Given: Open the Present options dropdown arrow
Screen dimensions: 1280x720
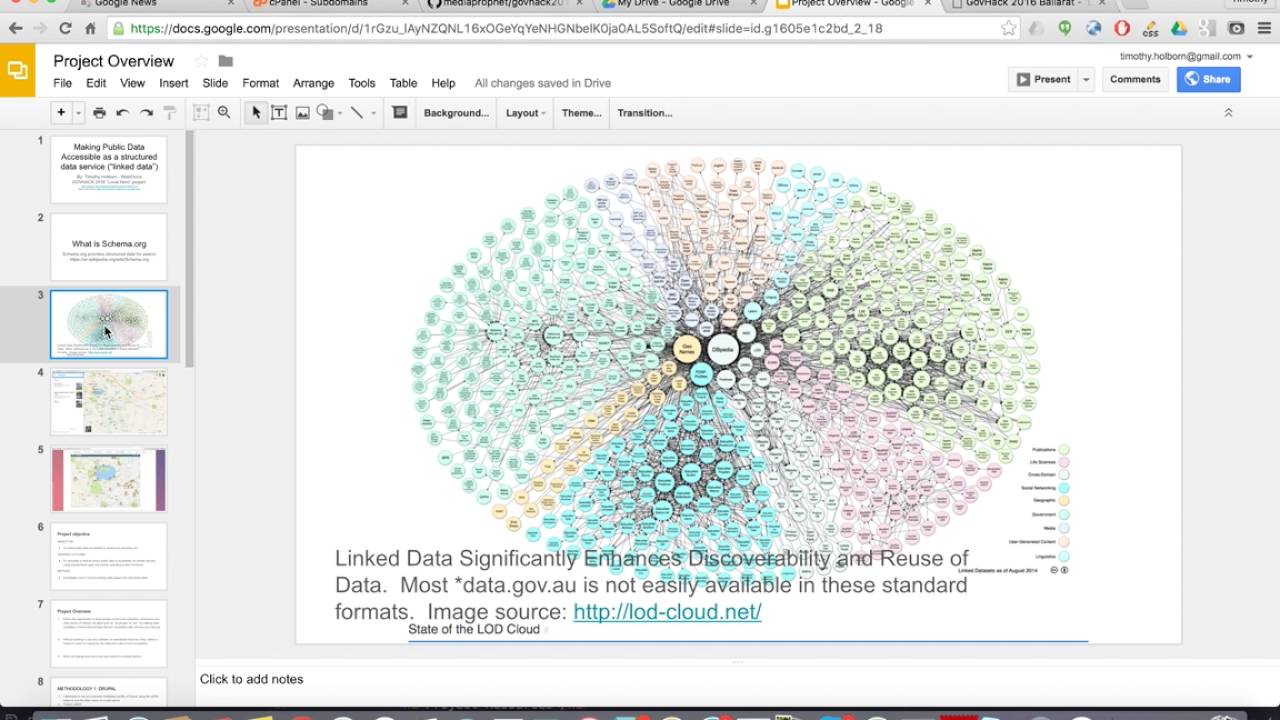Looking at the screenshot, I should [x=1086, y=79].
